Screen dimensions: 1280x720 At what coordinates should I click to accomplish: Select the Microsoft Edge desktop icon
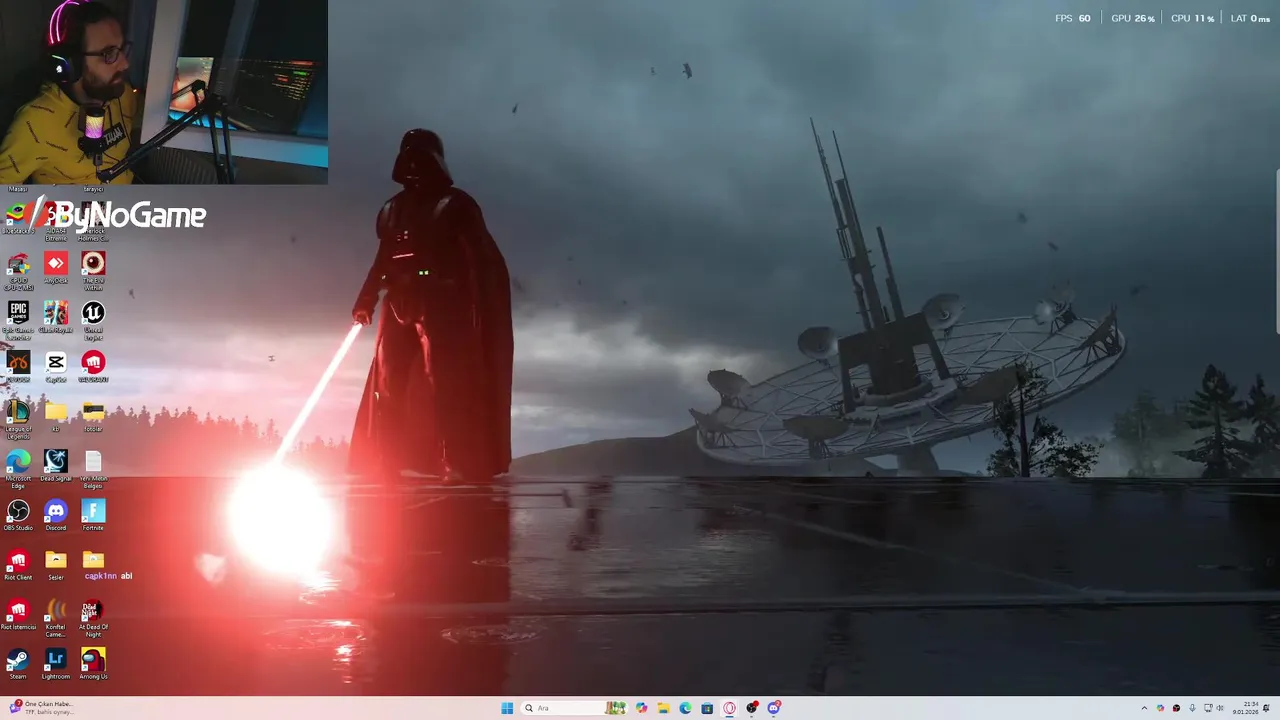18,468
